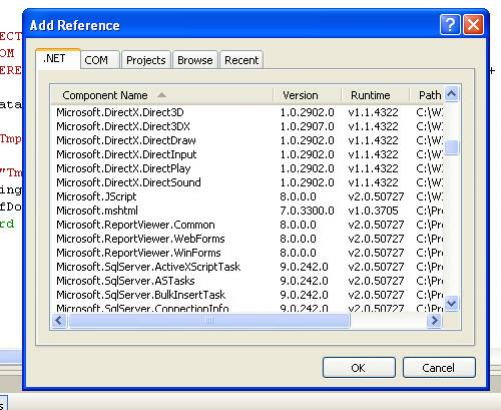Click runtime v1.0.3705 cell
501x410 pixels.
point(373,210)
